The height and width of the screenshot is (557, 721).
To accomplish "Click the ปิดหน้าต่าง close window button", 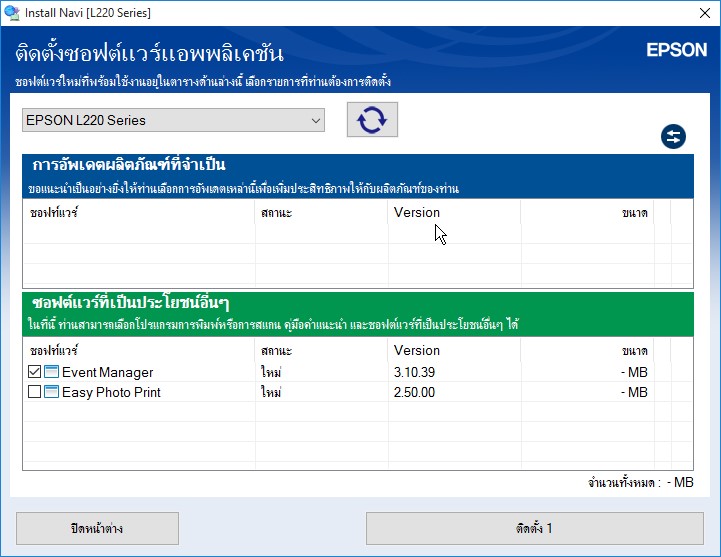I will tap(97, 528).
